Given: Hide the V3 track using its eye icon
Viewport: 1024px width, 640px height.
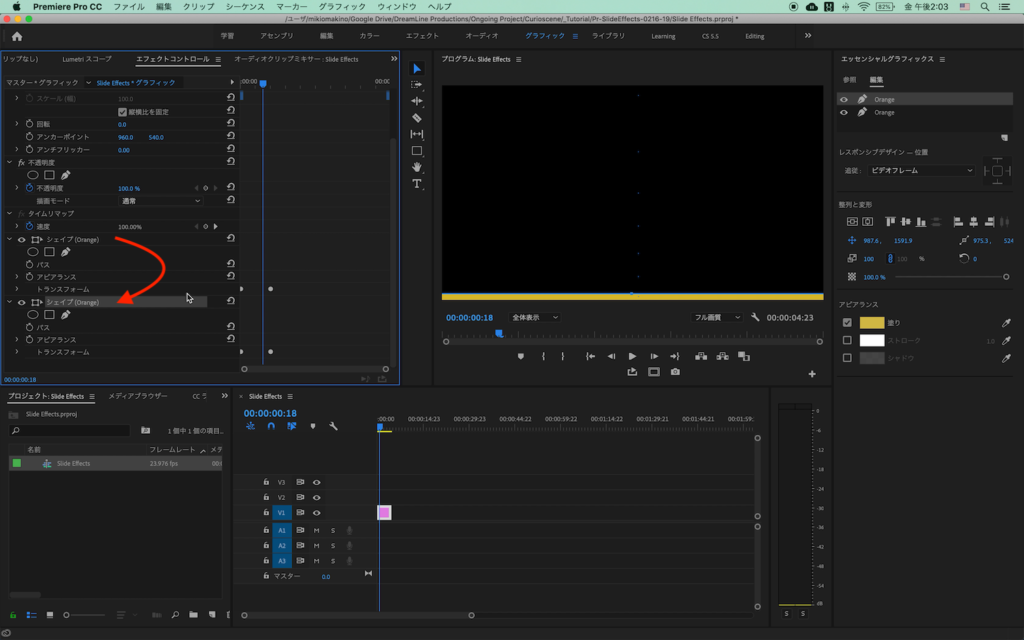Looking at the screenshot, I should (x=317, y=482).
